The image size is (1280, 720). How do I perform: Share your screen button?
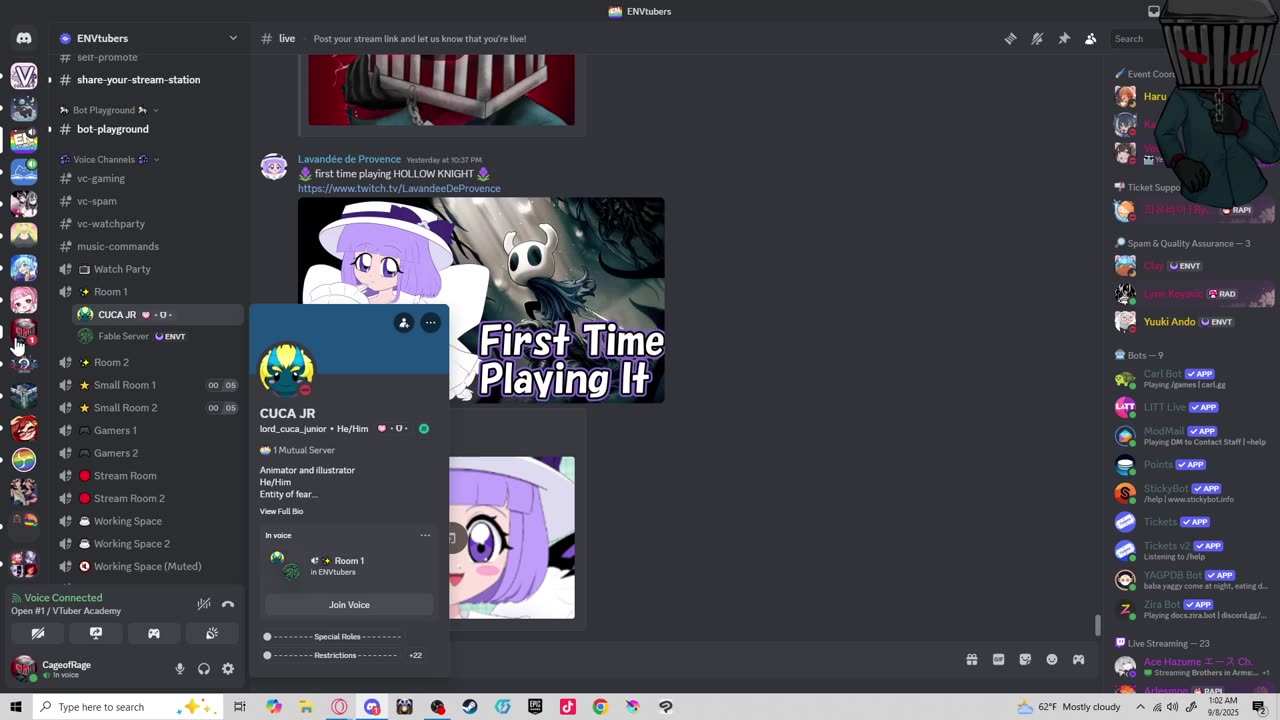point(96,634)
